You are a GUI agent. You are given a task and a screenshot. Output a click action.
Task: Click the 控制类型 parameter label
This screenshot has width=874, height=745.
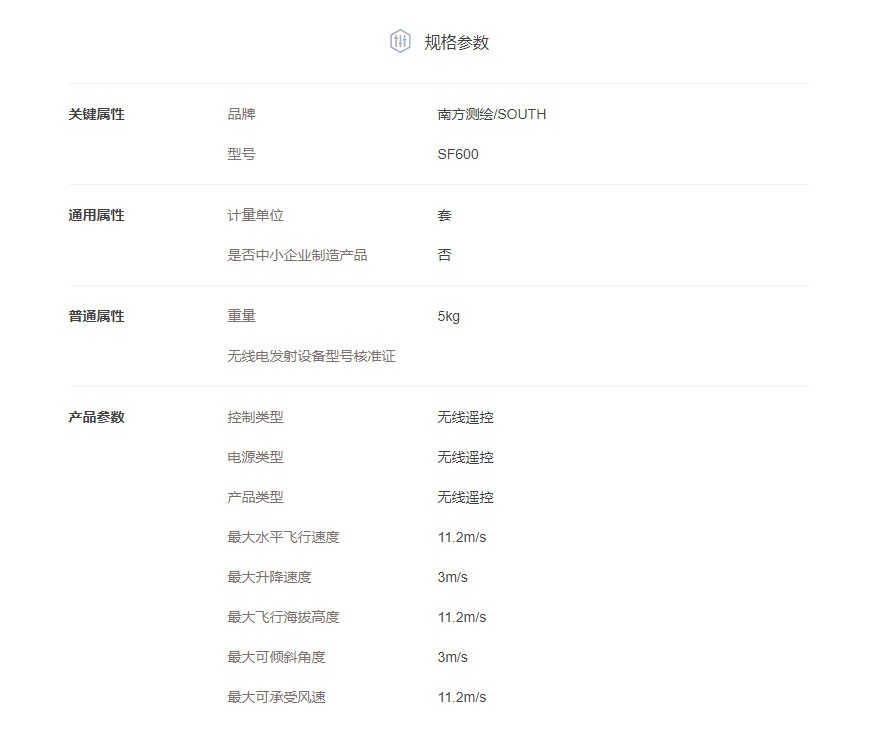(255, 417)
